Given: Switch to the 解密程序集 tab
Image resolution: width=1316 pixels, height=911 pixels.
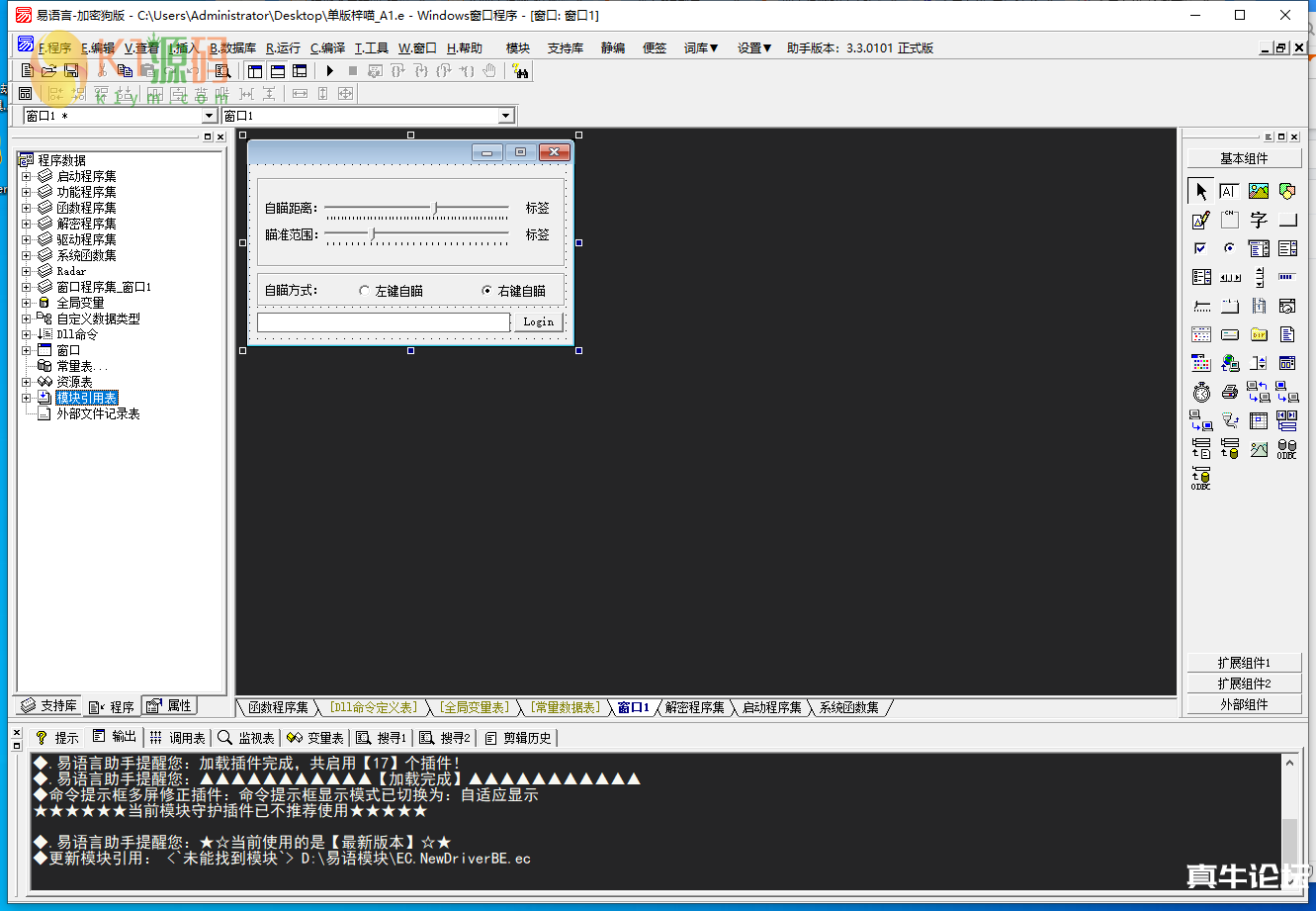Looking at the screenshot, I should (694, 707).
